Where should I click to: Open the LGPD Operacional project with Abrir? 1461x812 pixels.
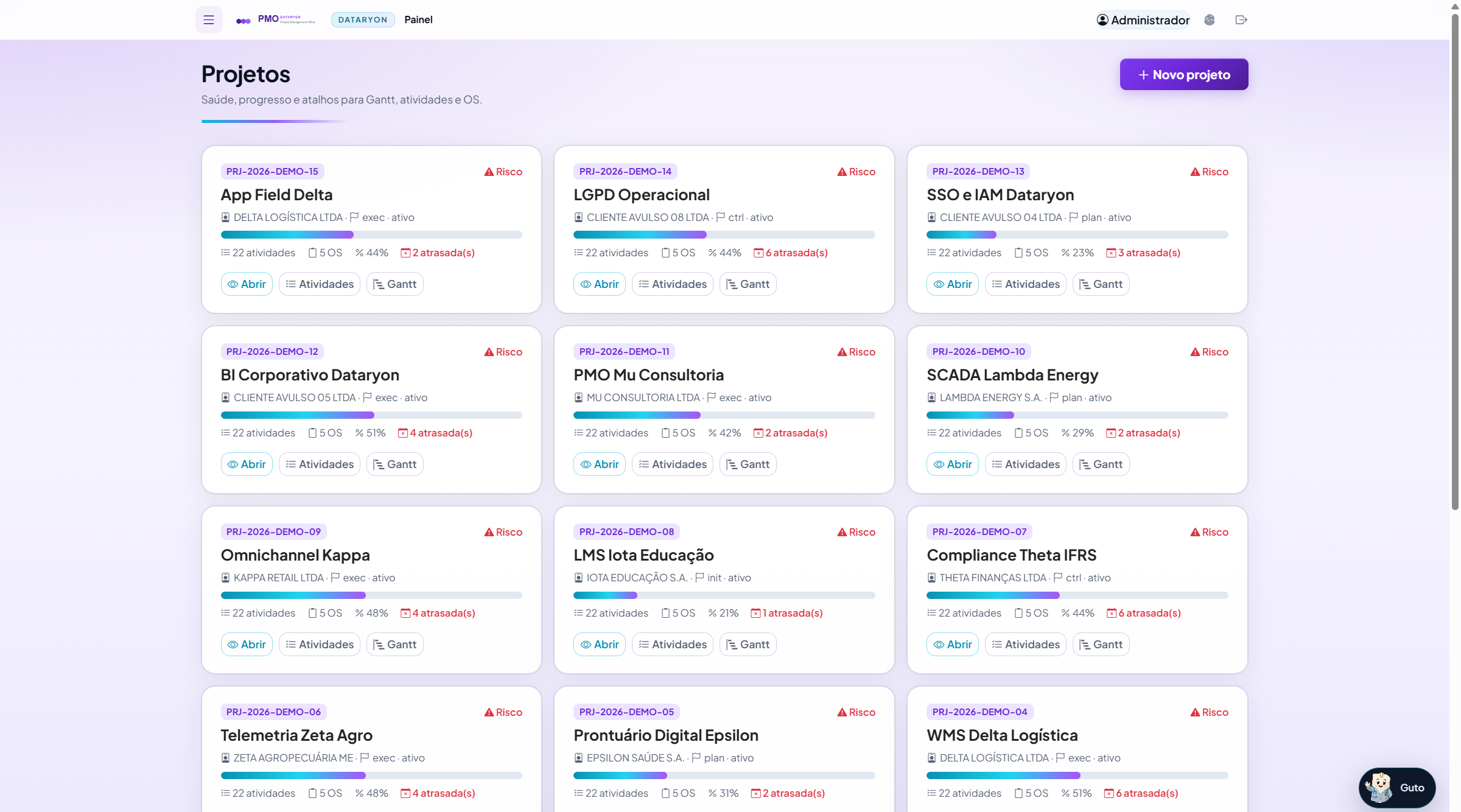[600, 284]
